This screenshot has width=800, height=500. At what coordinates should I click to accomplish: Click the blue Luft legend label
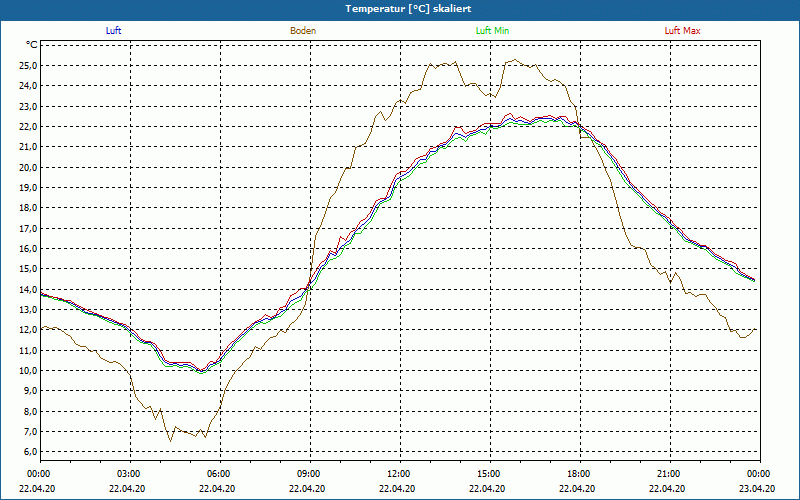(113, 31)
